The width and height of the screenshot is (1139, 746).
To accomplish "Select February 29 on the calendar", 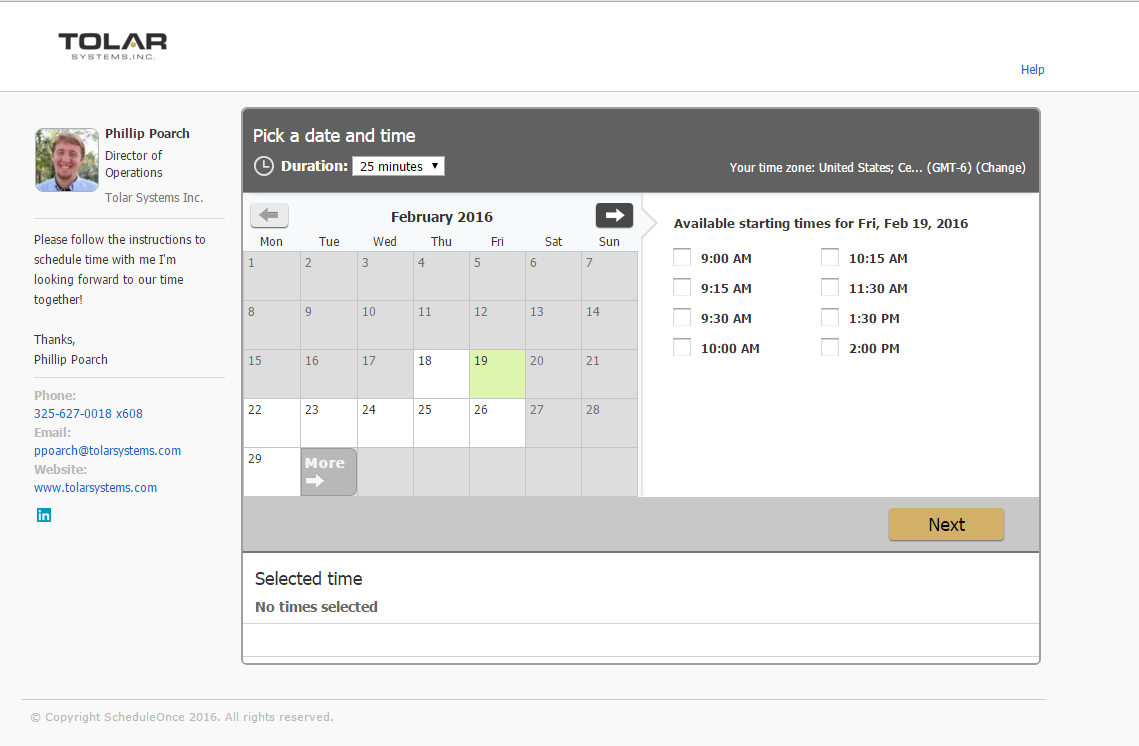I will pos(272,472).
